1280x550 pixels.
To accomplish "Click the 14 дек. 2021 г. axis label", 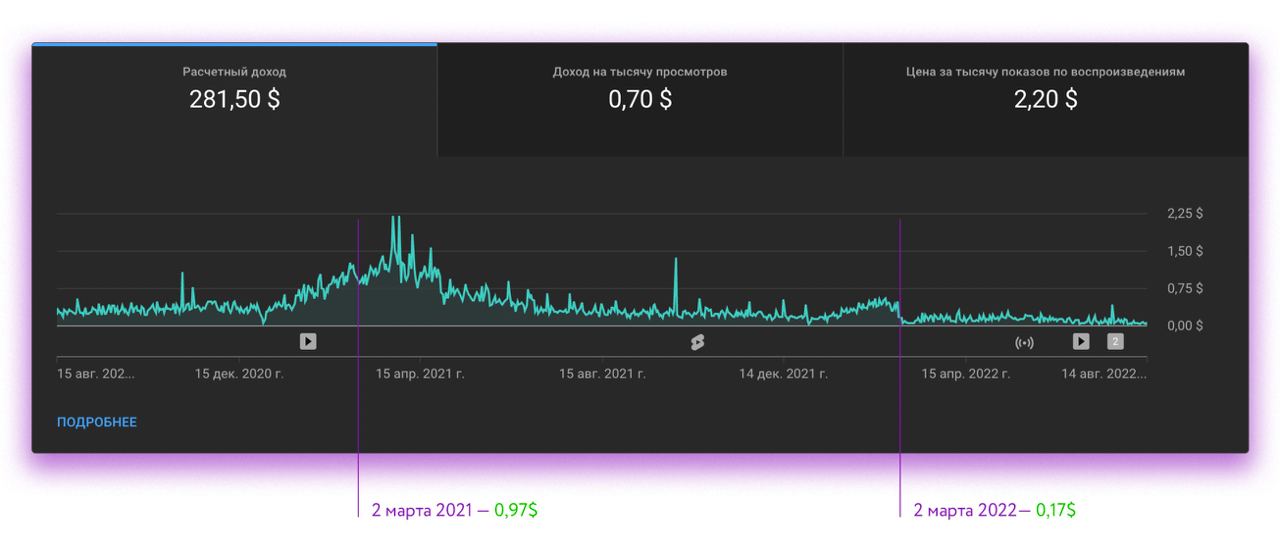I will click(783, 374).
